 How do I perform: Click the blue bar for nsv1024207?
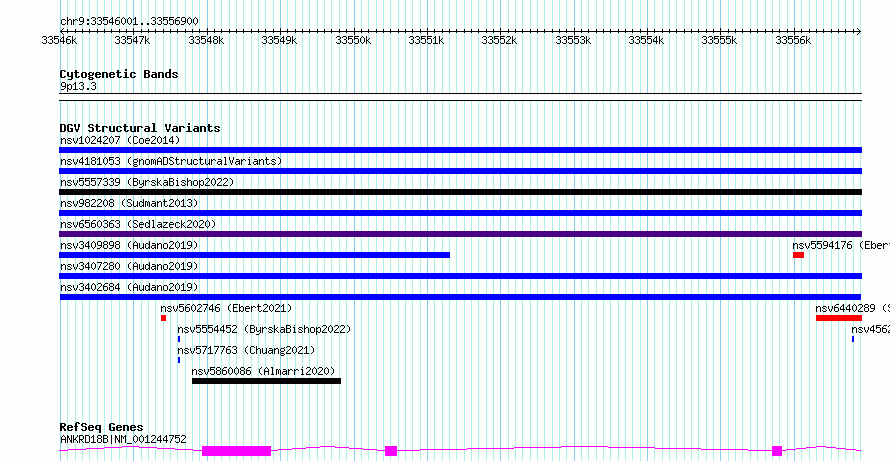click(460, 150)
